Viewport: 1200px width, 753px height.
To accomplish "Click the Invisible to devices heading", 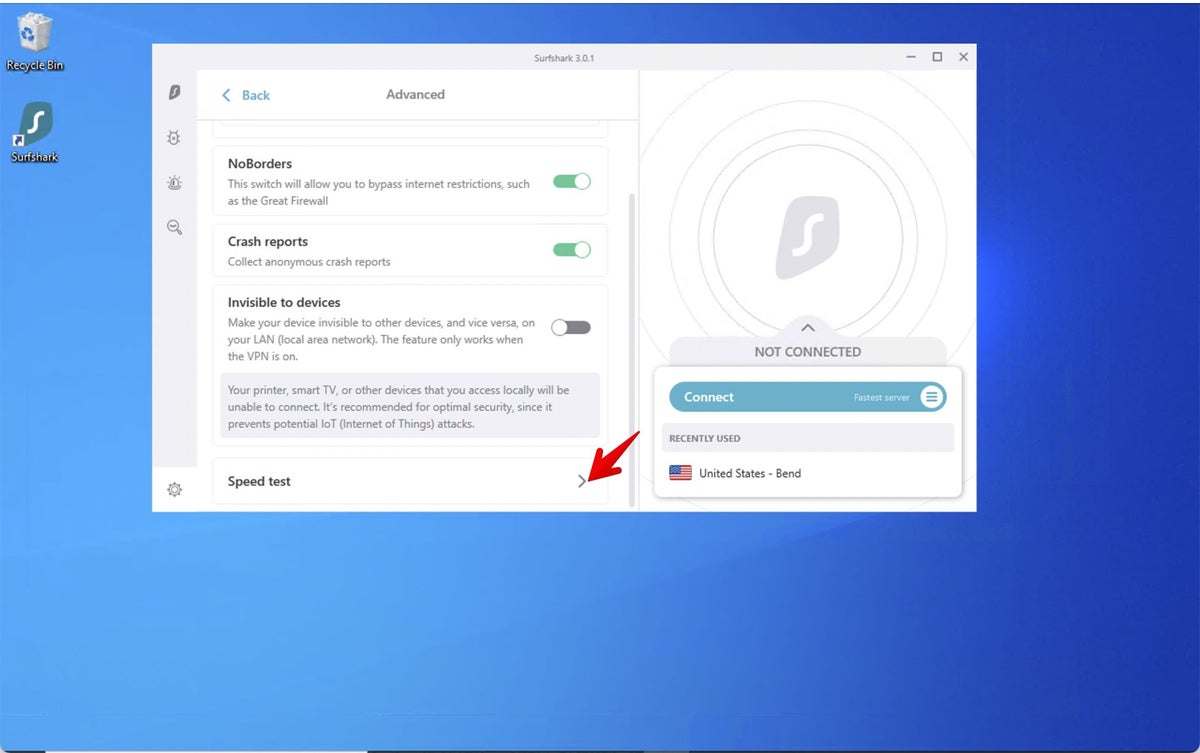I will pyautogui.click(x=284, y=302).
